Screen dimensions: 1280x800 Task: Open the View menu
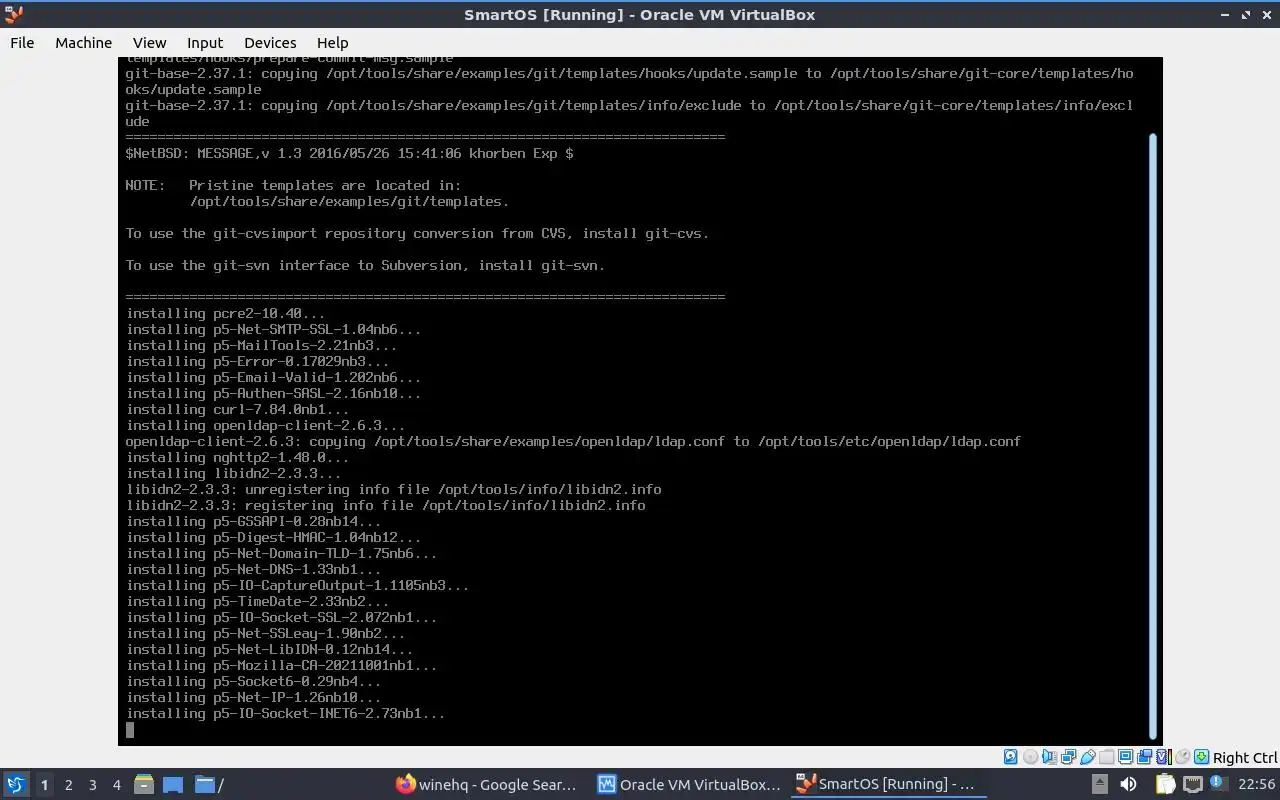click(149, 42)
